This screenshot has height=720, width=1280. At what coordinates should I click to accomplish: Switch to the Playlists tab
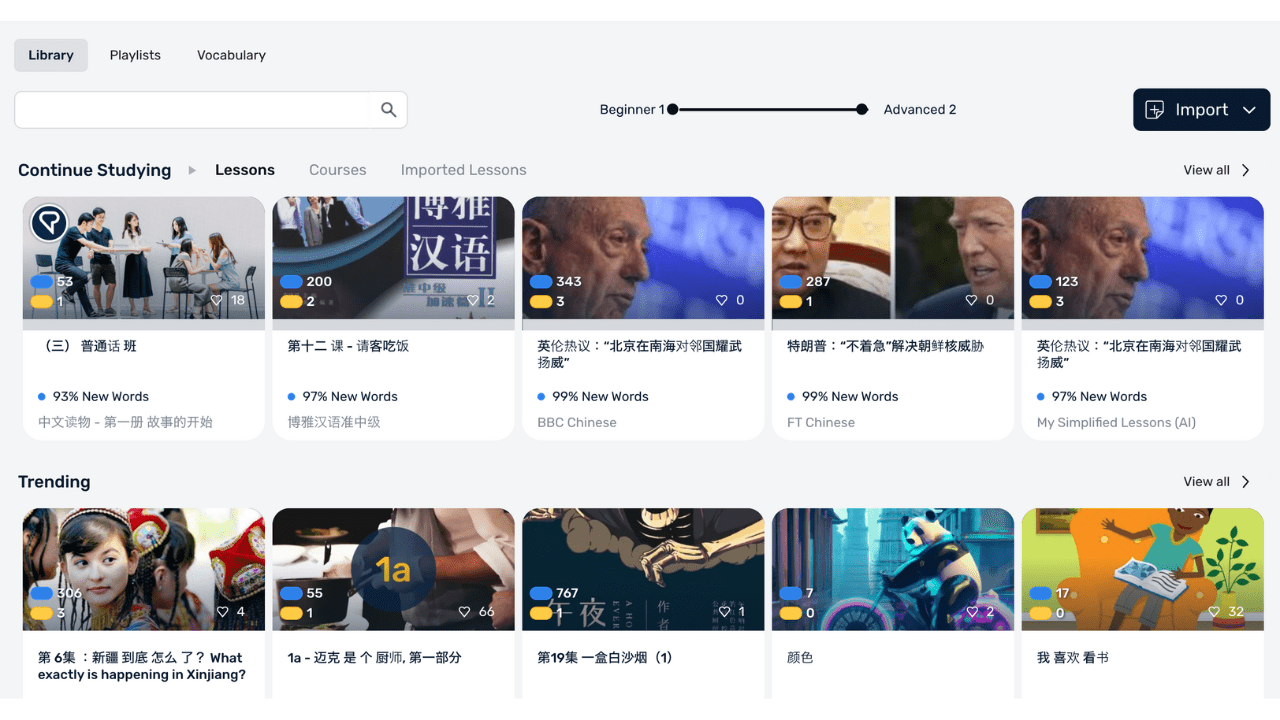[x=135, y=55]
